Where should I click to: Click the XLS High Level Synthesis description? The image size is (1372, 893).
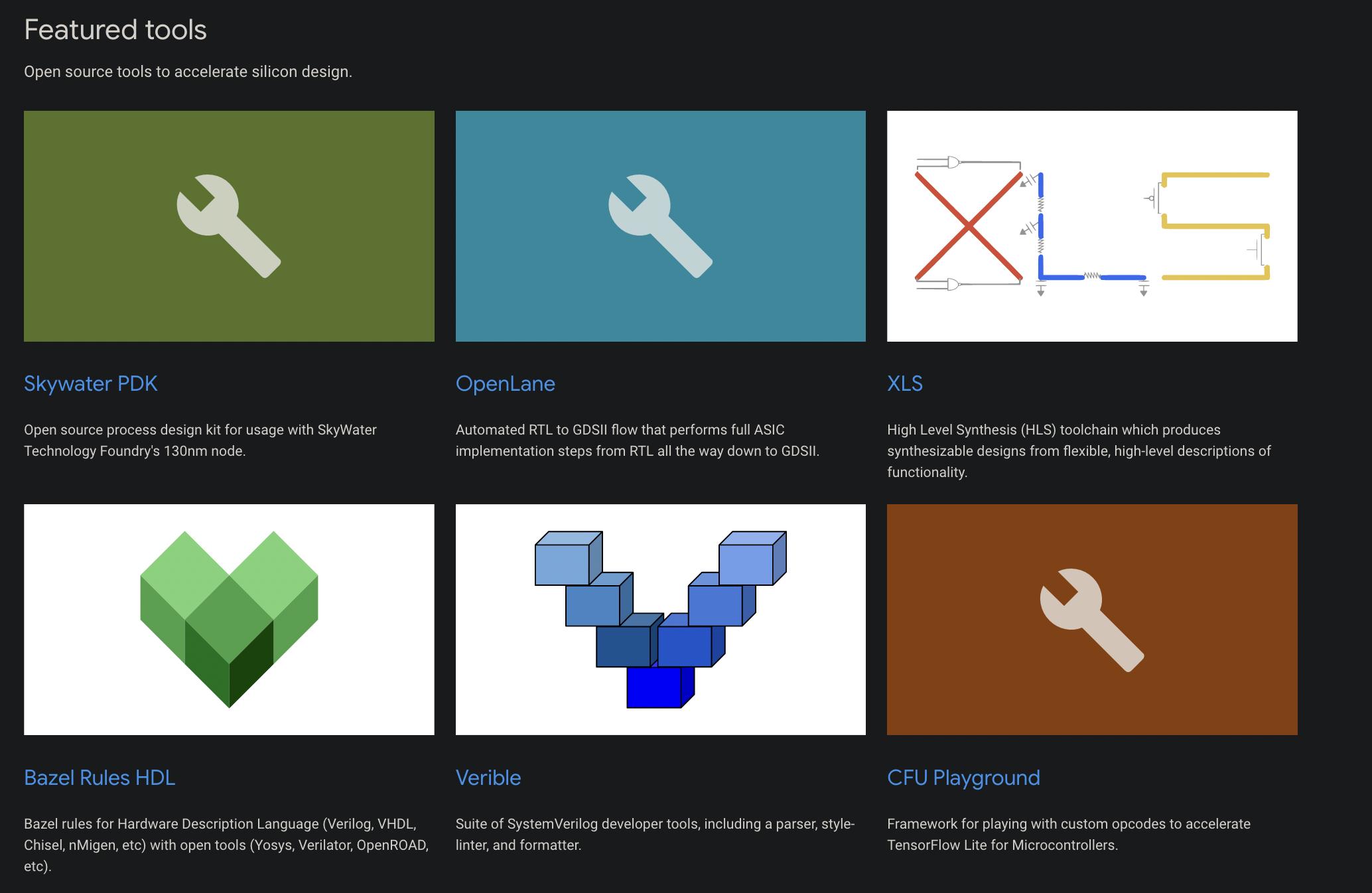[1079, 450]
